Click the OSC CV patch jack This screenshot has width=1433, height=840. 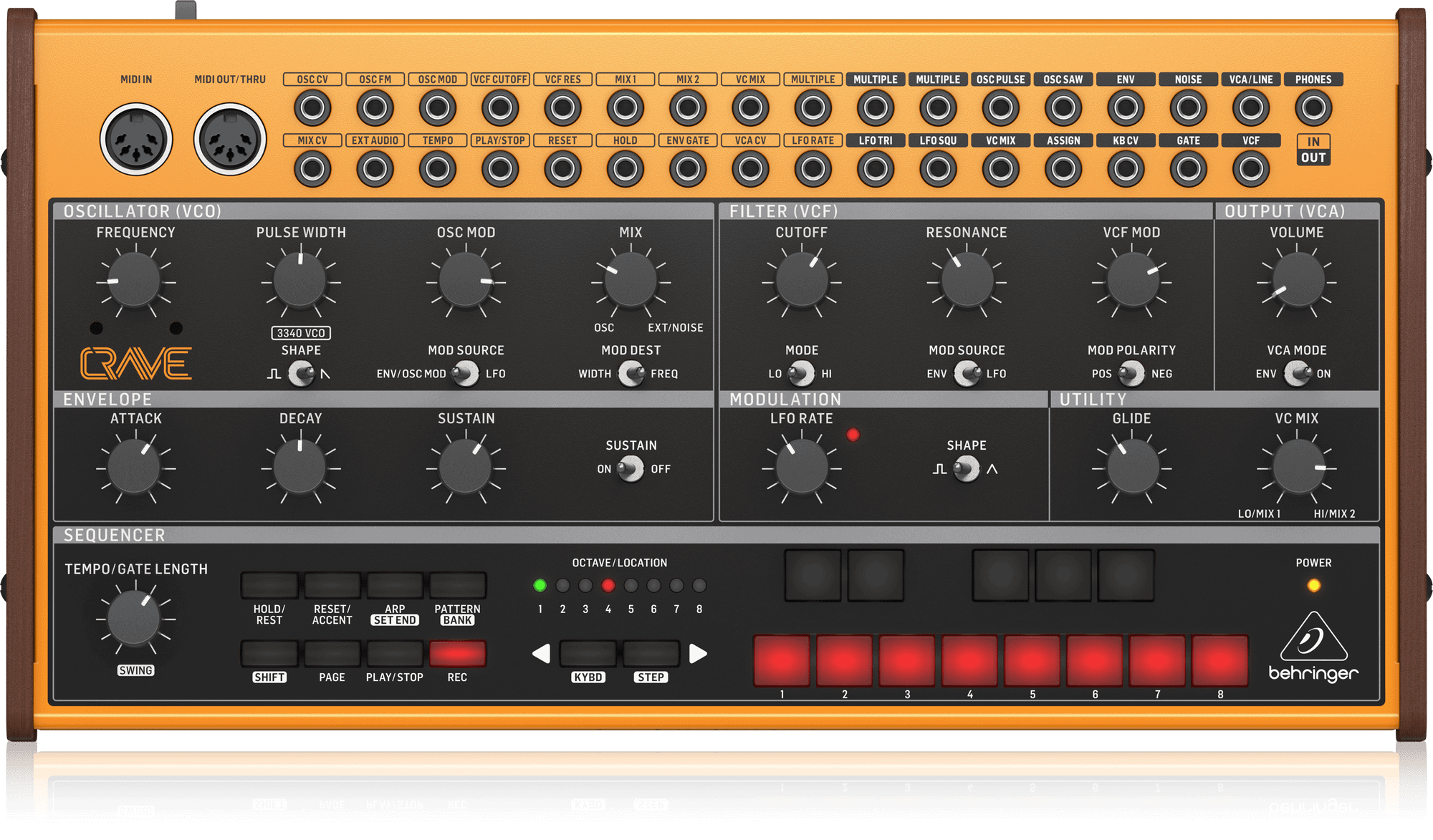[312, 107]
